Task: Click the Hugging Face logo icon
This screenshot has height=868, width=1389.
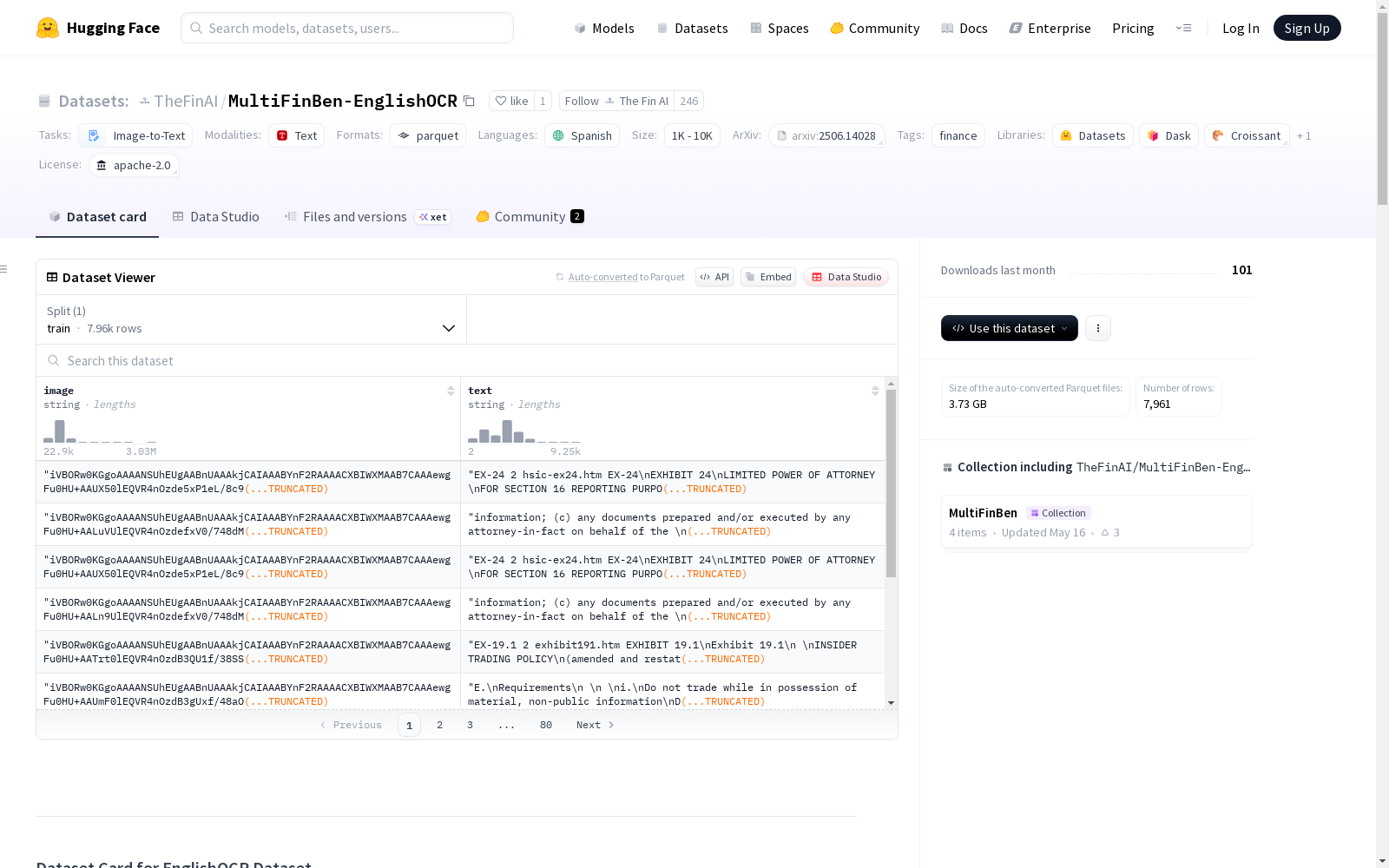Action: tap(48, 28)
